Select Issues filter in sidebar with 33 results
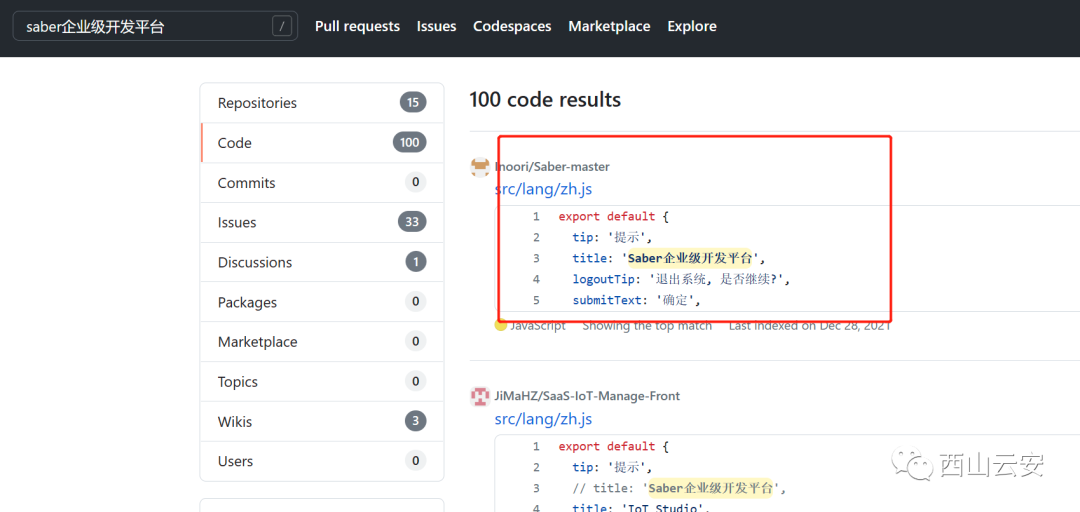The width and height of the screenshot is (1080, 512). [322, 223]
